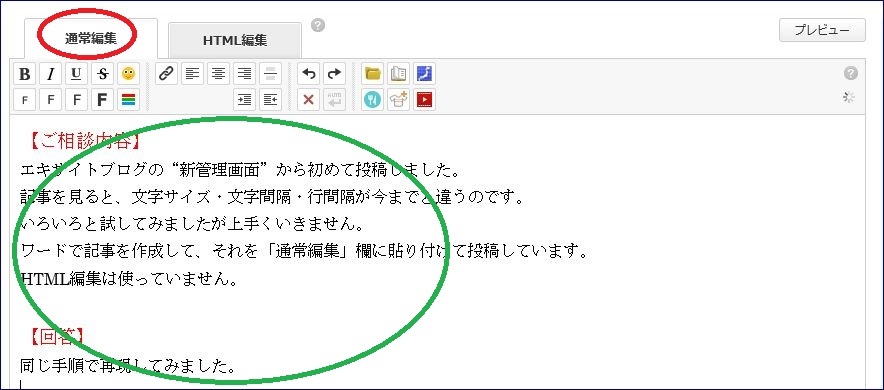Align text to the right

244,74
